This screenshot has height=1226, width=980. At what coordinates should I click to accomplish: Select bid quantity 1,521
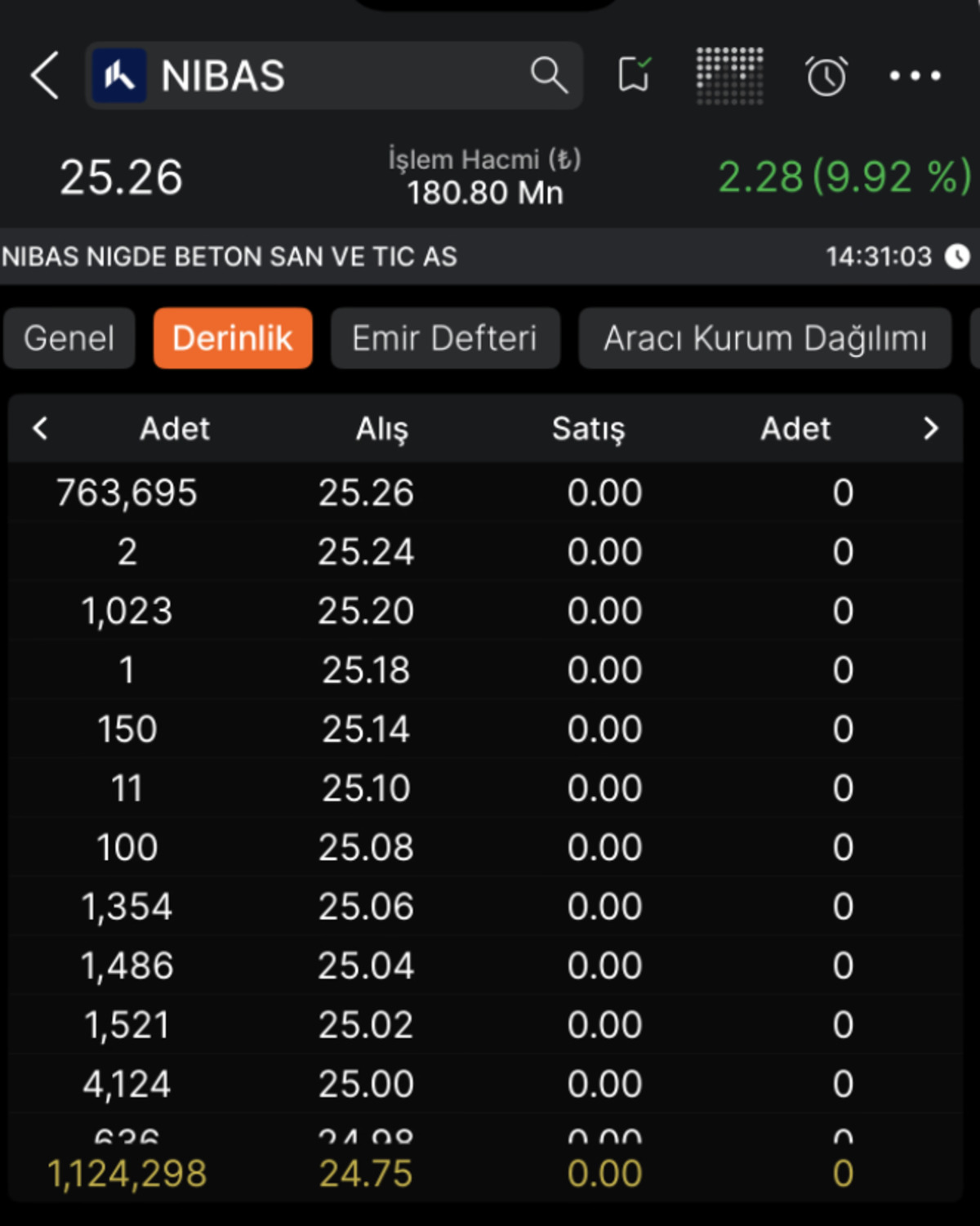(x=127, y=1025)
